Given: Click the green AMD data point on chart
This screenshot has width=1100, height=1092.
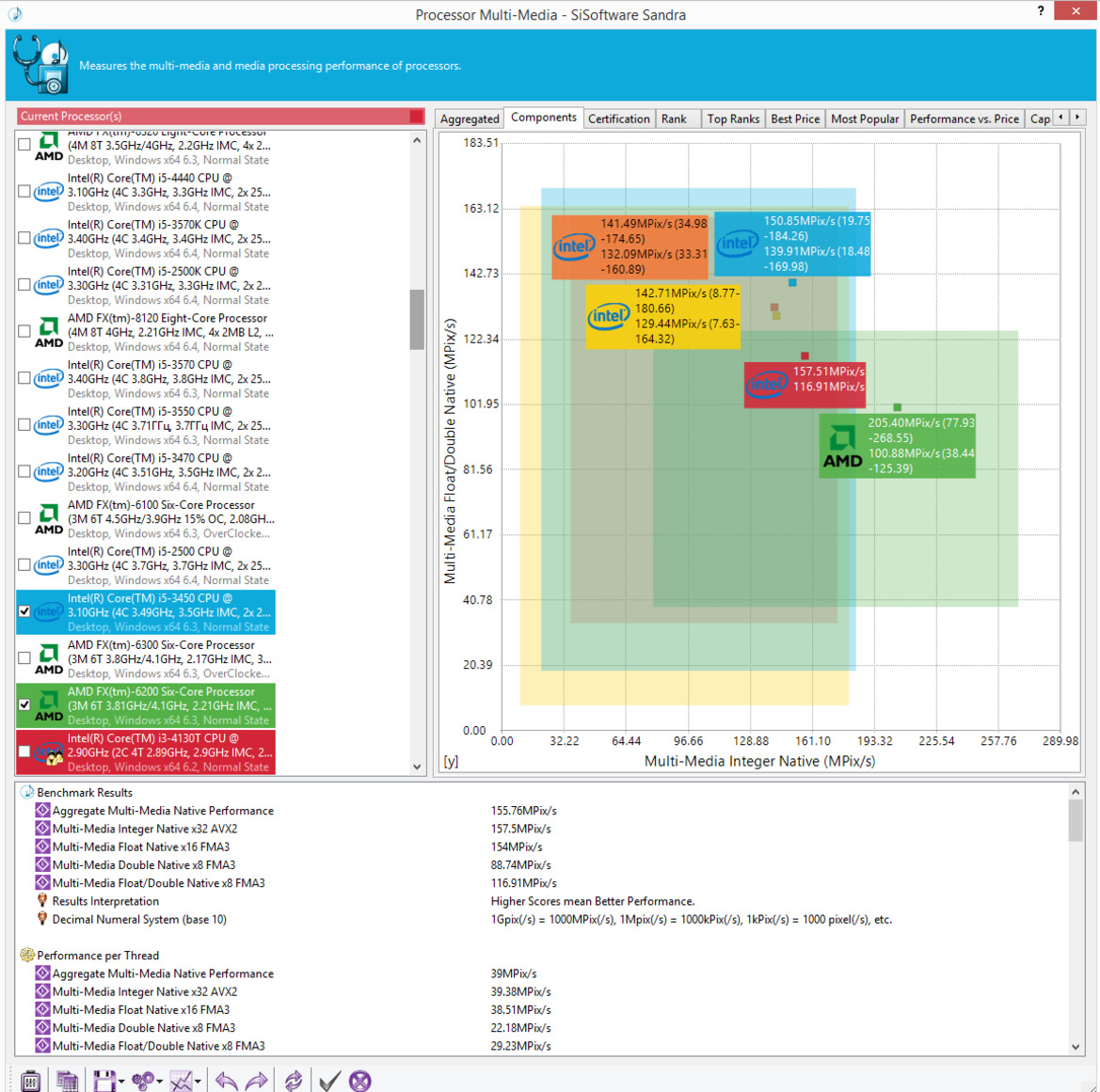Looking at the screenshot, I should point(898,406).
